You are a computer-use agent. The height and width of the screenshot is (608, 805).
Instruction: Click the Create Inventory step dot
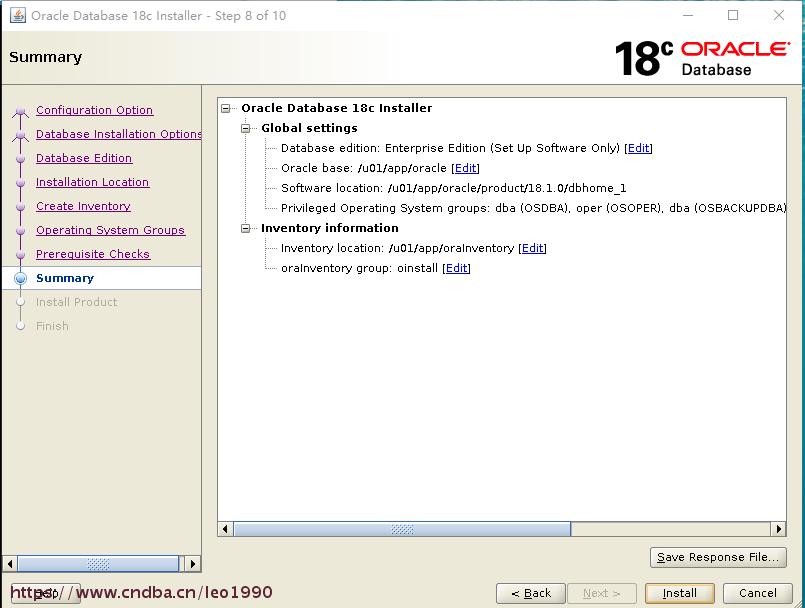tap(21, 207)
